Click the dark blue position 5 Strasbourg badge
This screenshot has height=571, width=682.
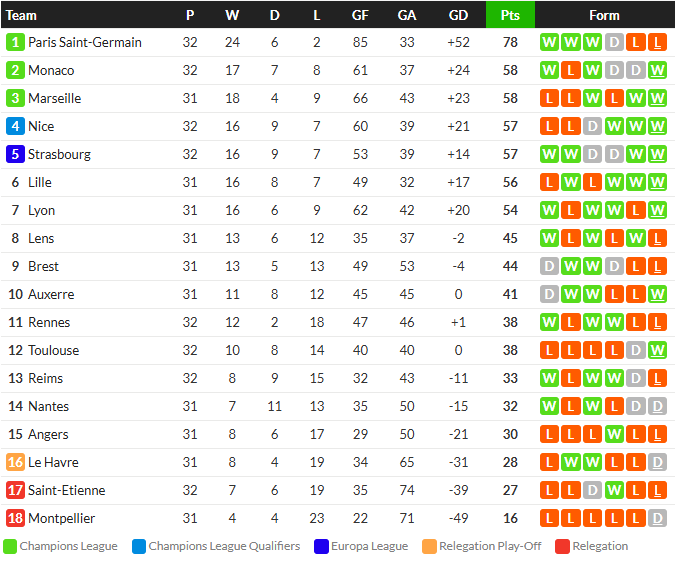[15, 154]
